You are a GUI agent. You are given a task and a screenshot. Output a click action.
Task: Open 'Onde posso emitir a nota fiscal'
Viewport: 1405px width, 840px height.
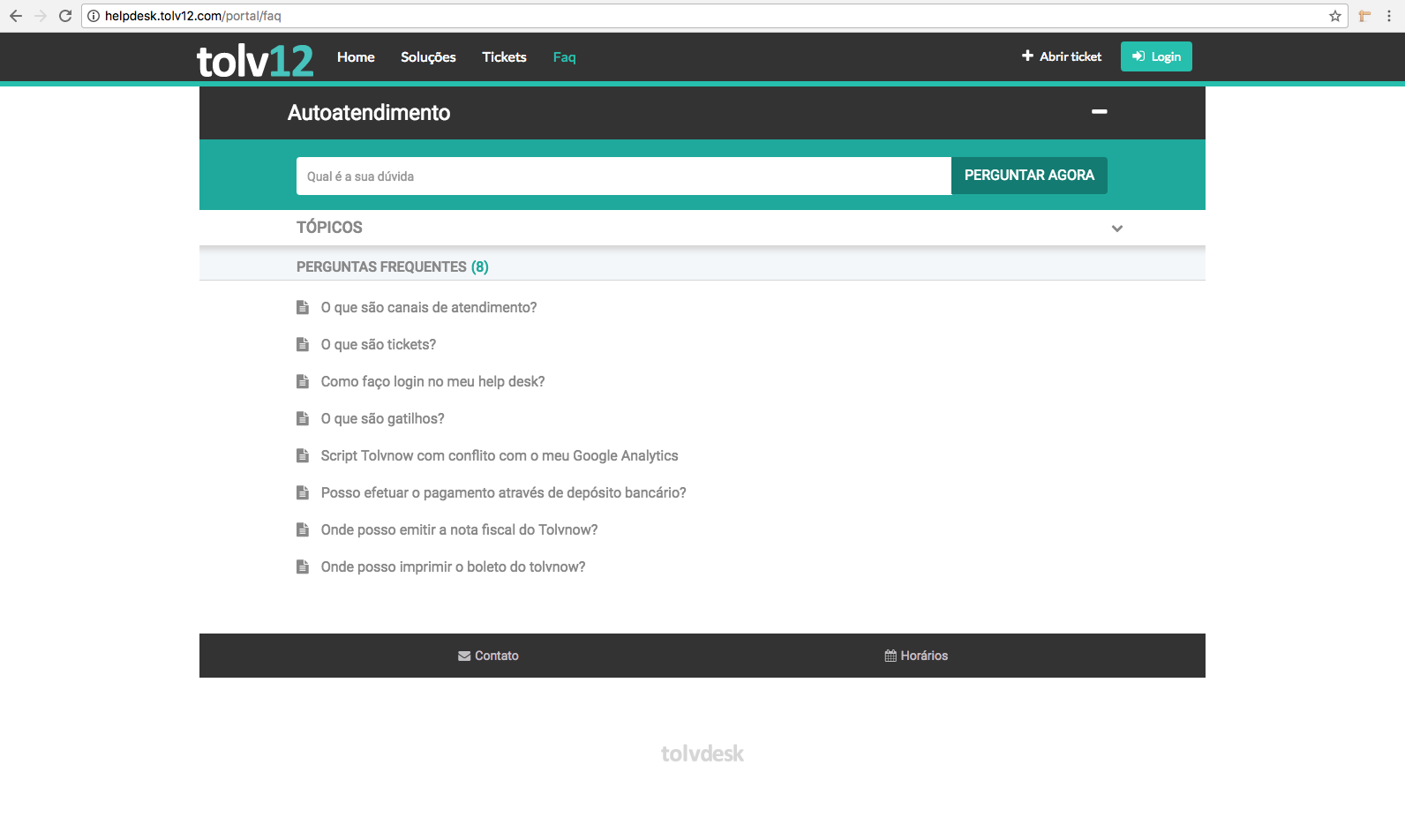click(459, 529)
